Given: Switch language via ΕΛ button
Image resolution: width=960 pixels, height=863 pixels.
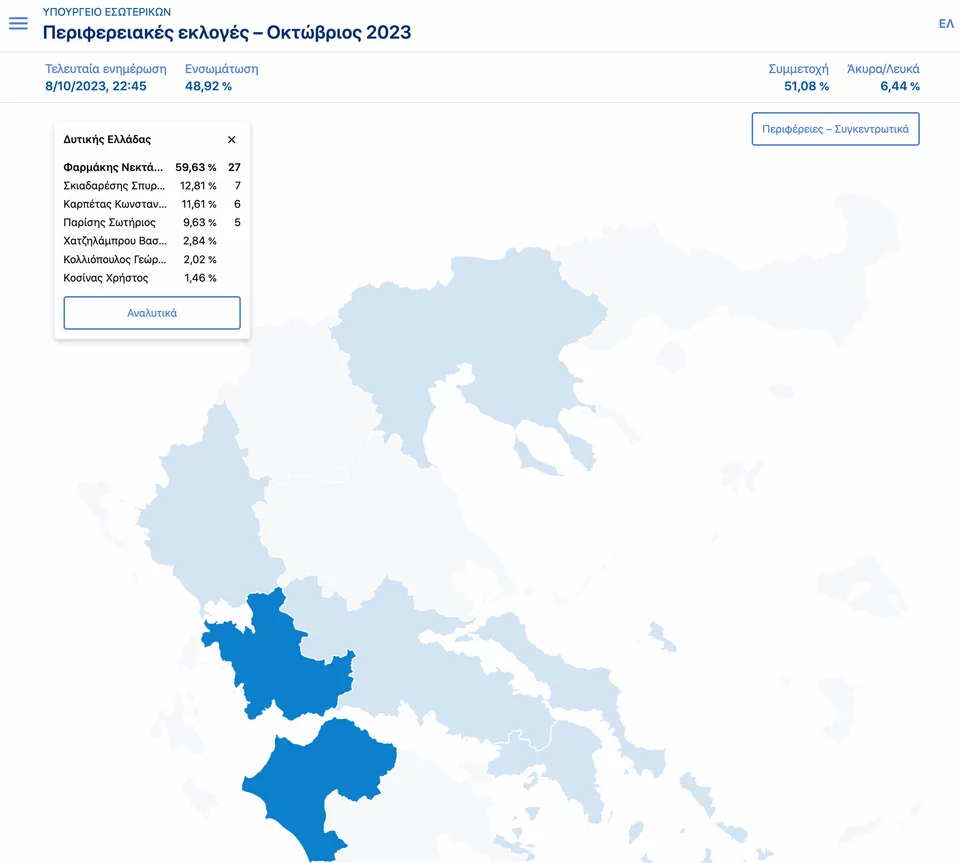Looking at the screenshot, I should tap(946, 24).
